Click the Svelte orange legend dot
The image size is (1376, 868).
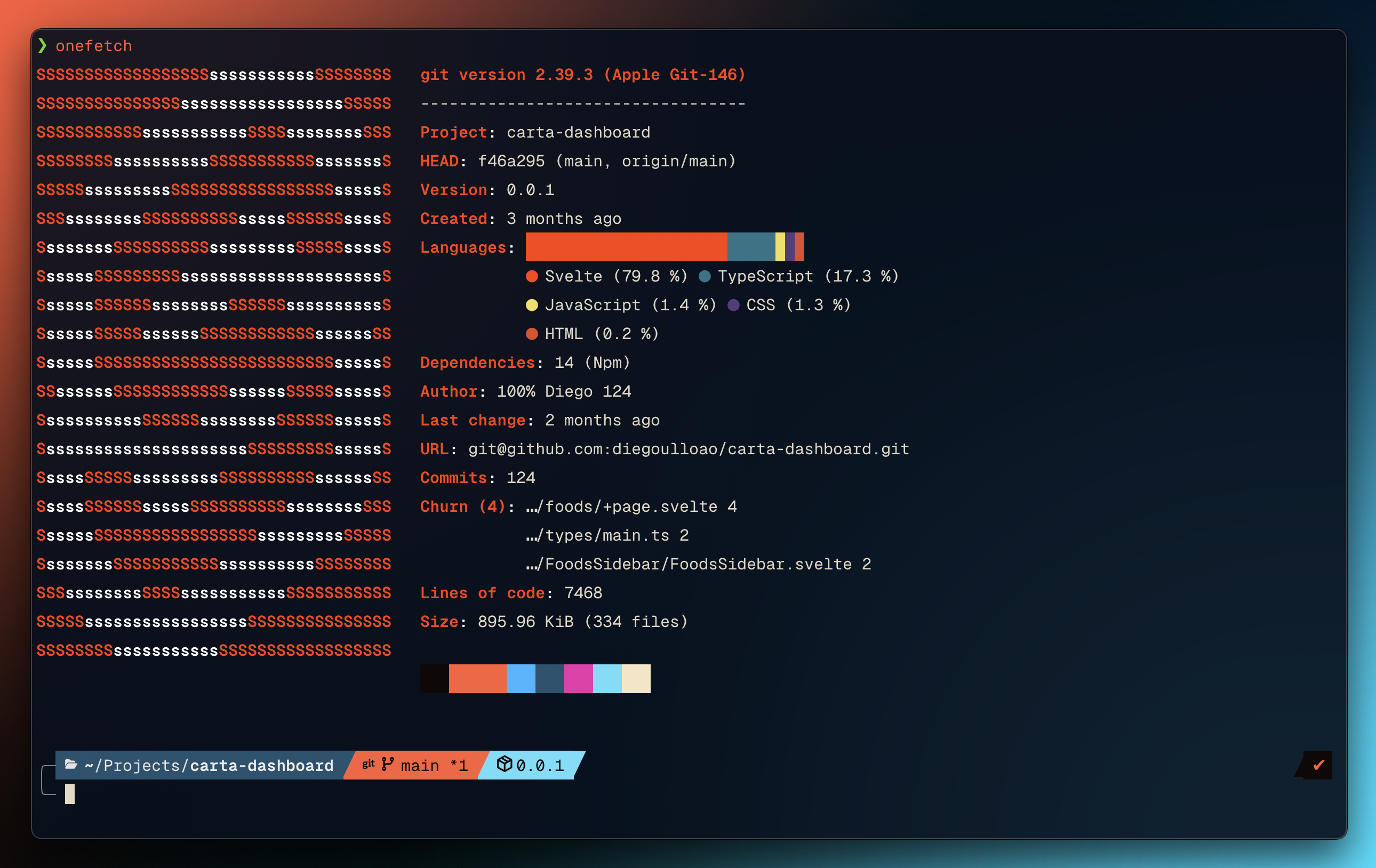tap(532, 277)
